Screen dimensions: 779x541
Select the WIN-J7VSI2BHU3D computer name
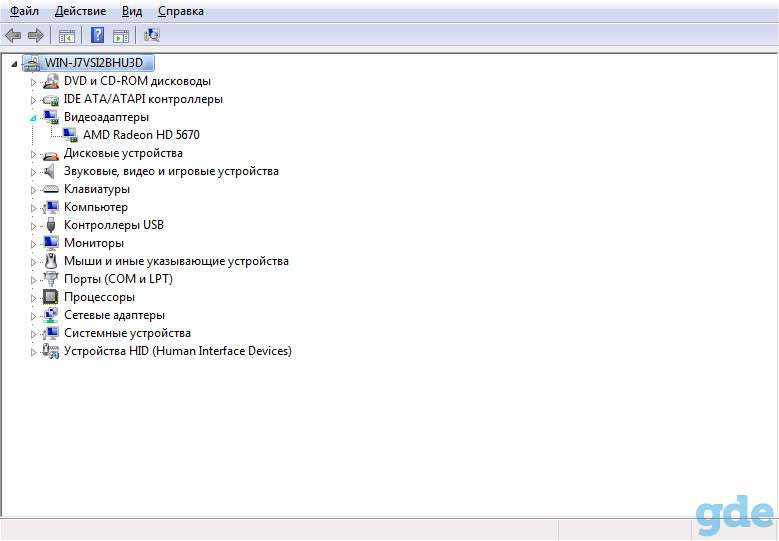click(x=93, y=63)
